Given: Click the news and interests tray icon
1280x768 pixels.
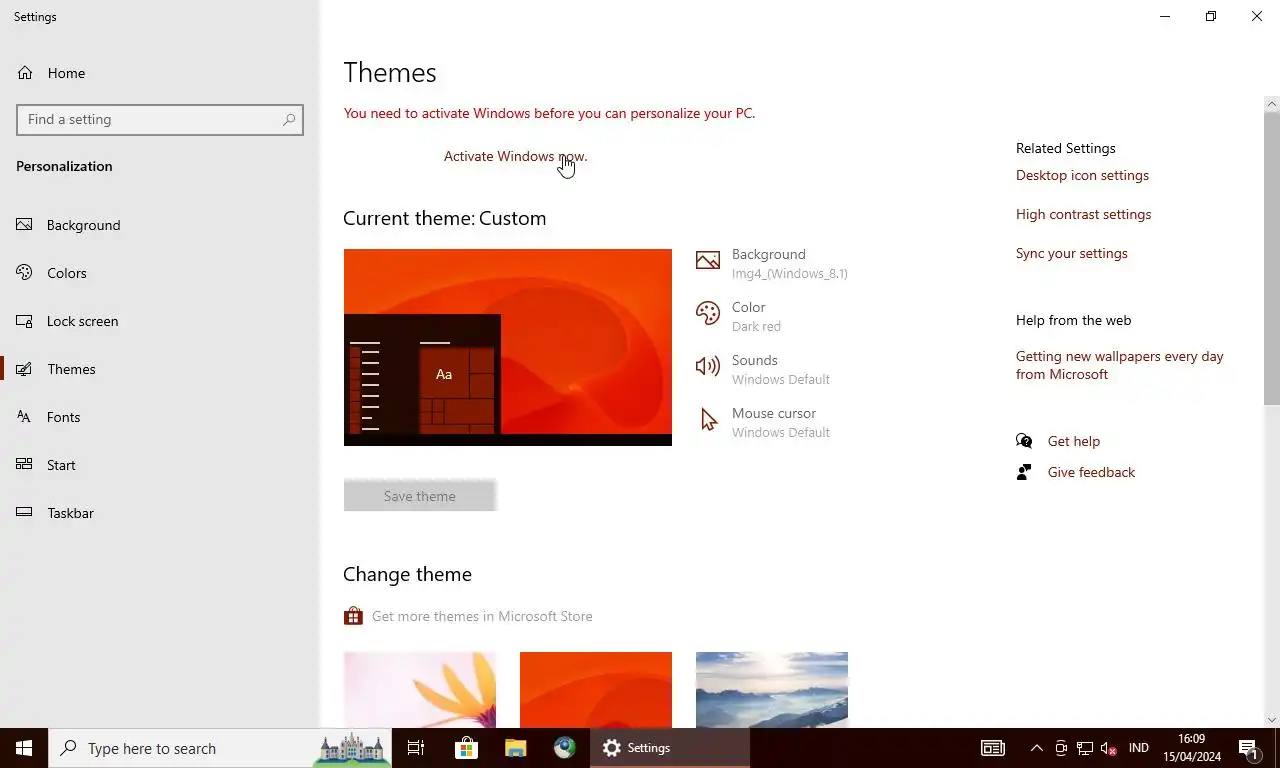Looking at the screenshot, I should click(992, 748).
